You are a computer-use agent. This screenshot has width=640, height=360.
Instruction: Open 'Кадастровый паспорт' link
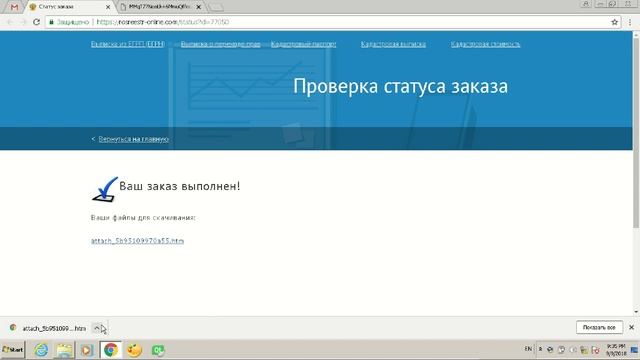pos(303,44)
